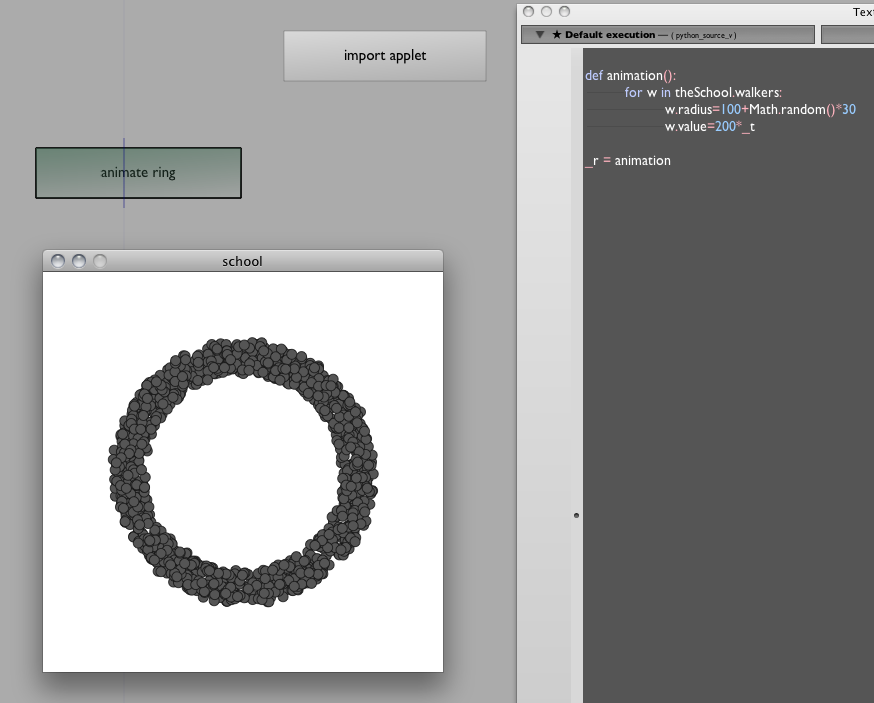Click the 'w.value=200*_t' code line
Image resolution: width=874 pixels, height=703 pixels.
[x=710, y=127]
